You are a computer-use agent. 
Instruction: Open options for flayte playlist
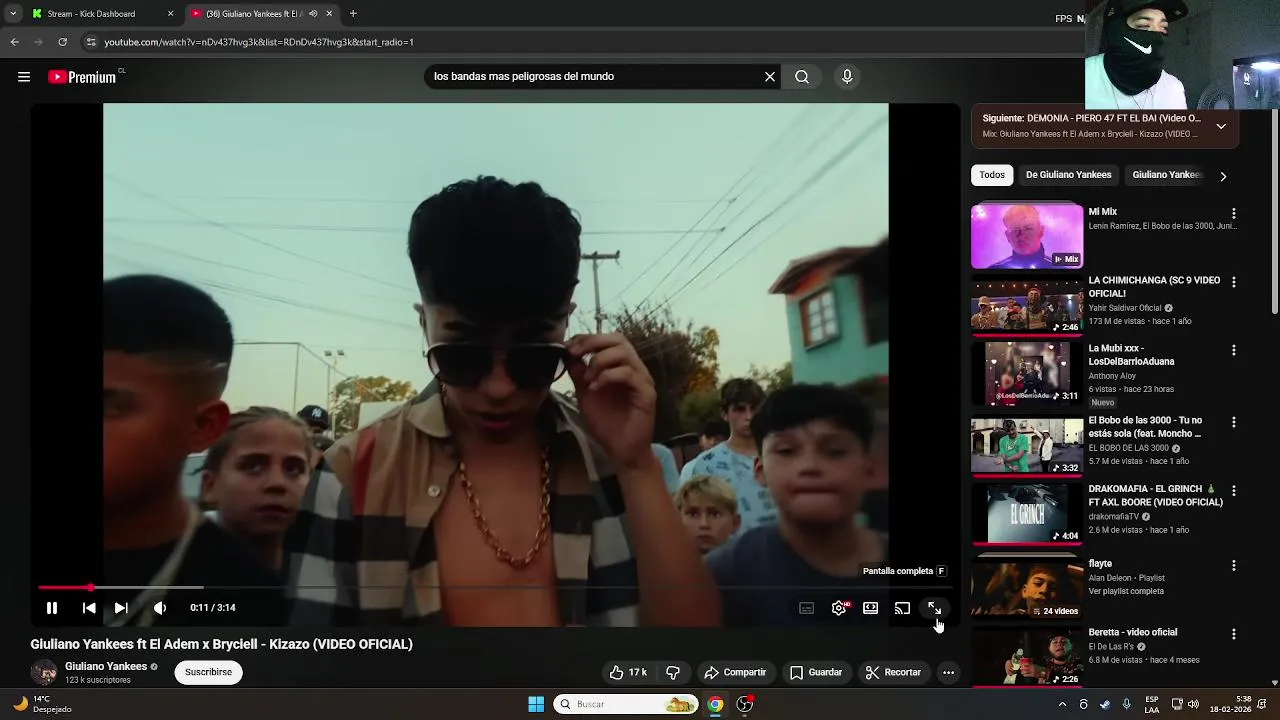1234,566
